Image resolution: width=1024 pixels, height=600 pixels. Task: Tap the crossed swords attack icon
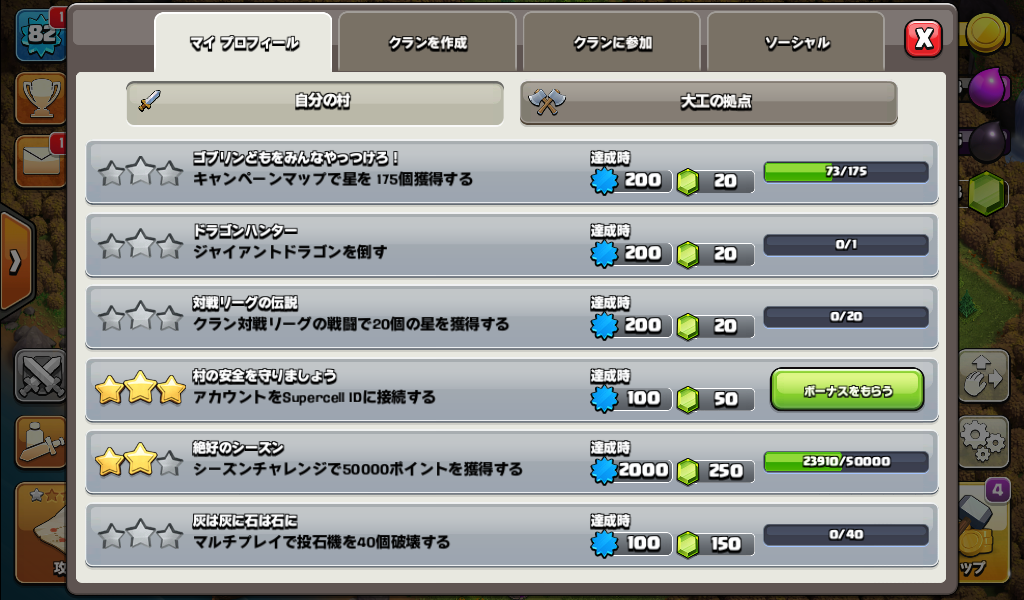40,377
